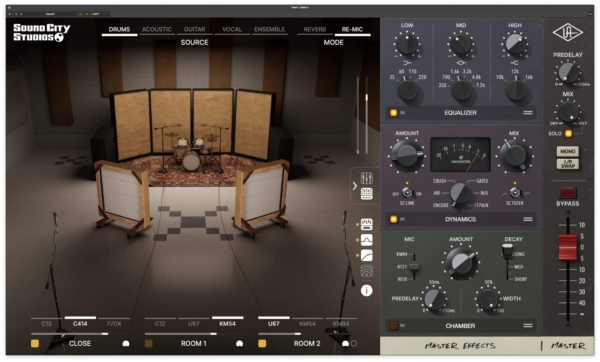This screenshot has width=600, height=362.
Task: Toggle the EQUALIZER IN switch
Action: tap(394, 113)
